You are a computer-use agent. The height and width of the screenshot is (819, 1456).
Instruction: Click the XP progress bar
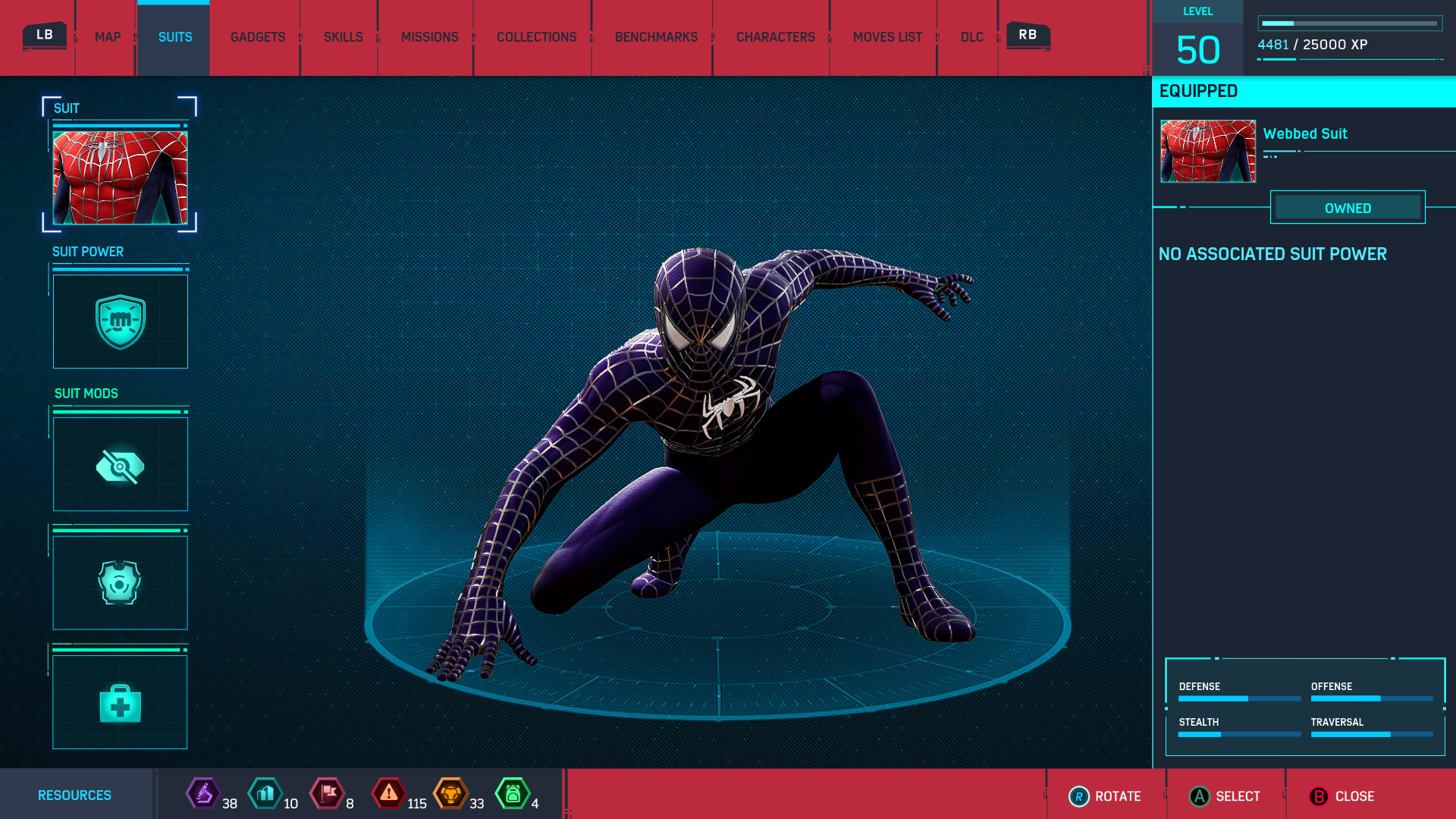pos(1350,24)
